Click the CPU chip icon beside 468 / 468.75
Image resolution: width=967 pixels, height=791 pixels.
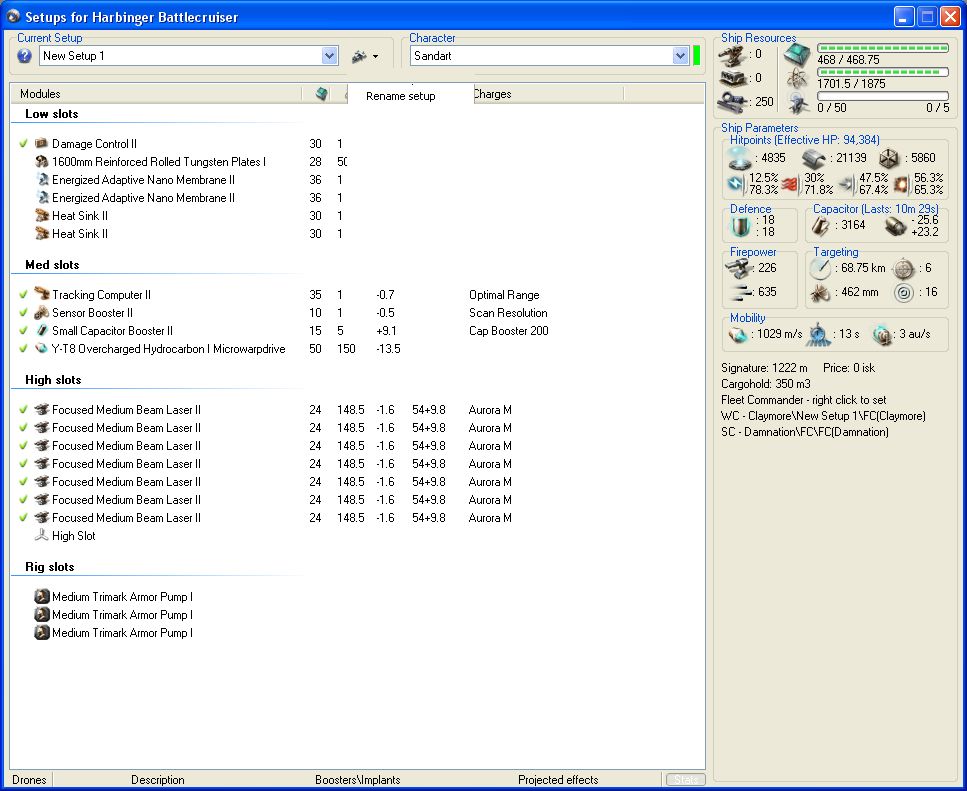coord(797,56)
